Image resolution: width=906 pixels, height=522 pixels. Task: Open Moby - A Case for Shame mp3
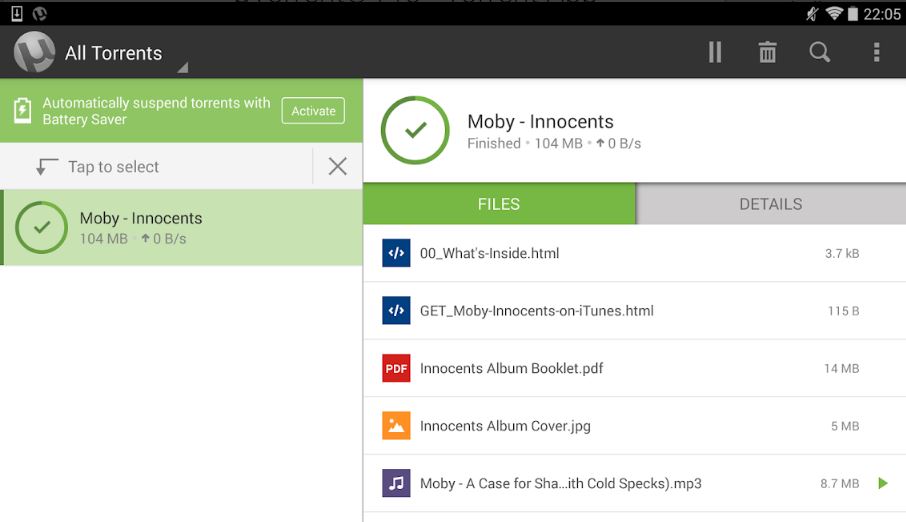click(634, 483)
